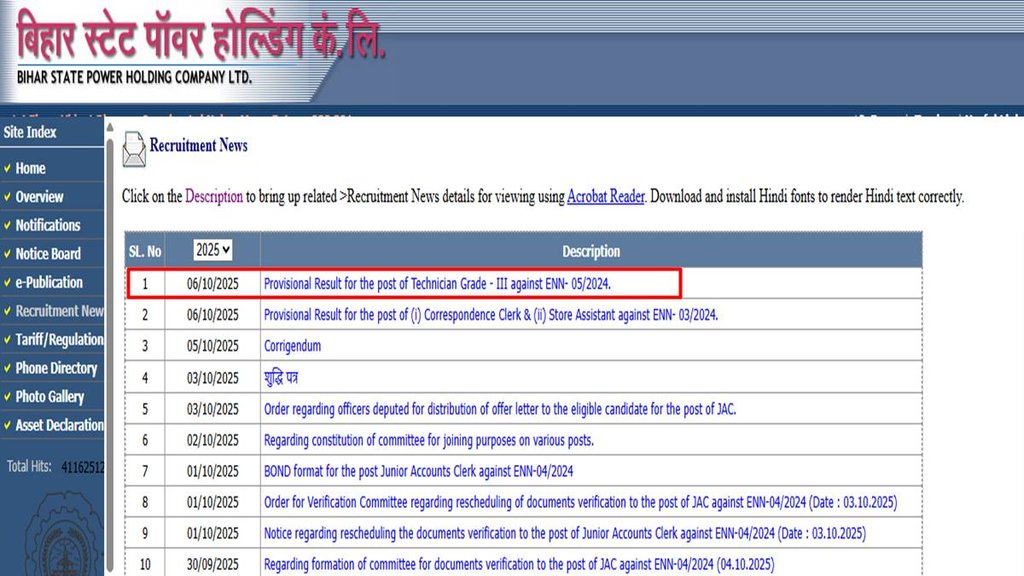Open Correspondence Clerk & Store Assistant result
The width and height of the screenshot is (1024, 576).
490,315
